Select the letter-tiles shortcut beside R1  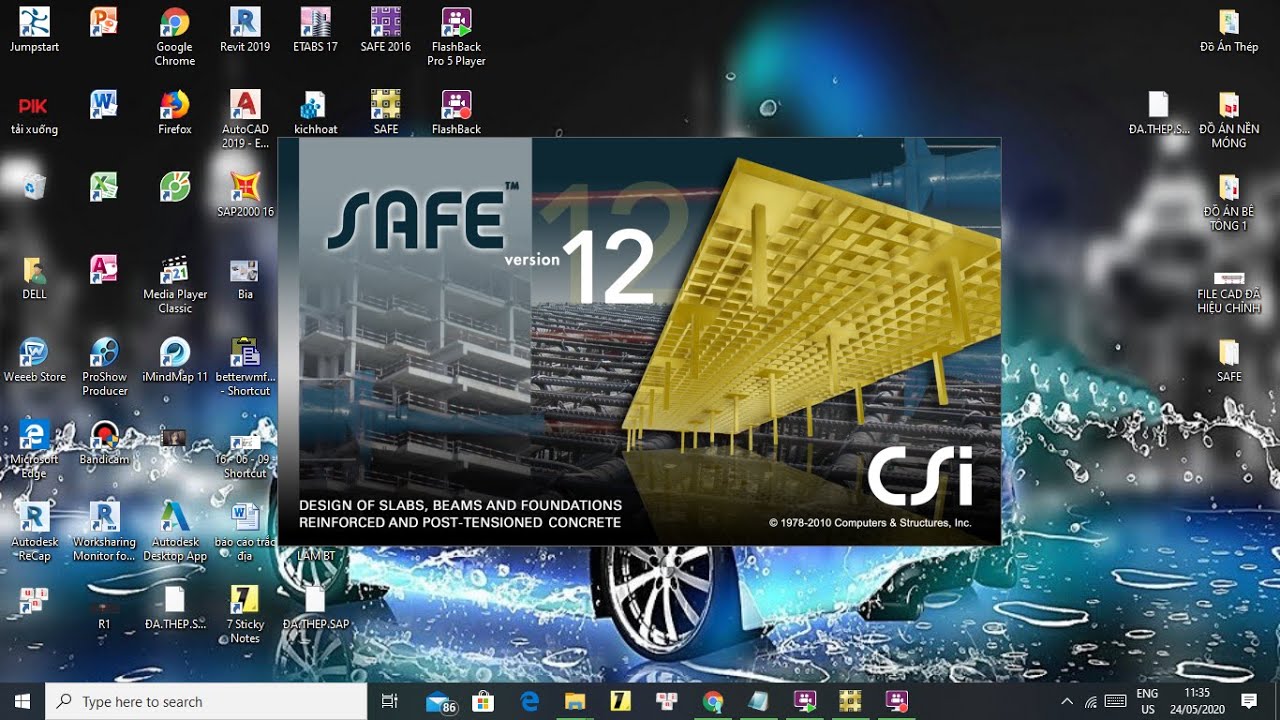click(34, 599)
